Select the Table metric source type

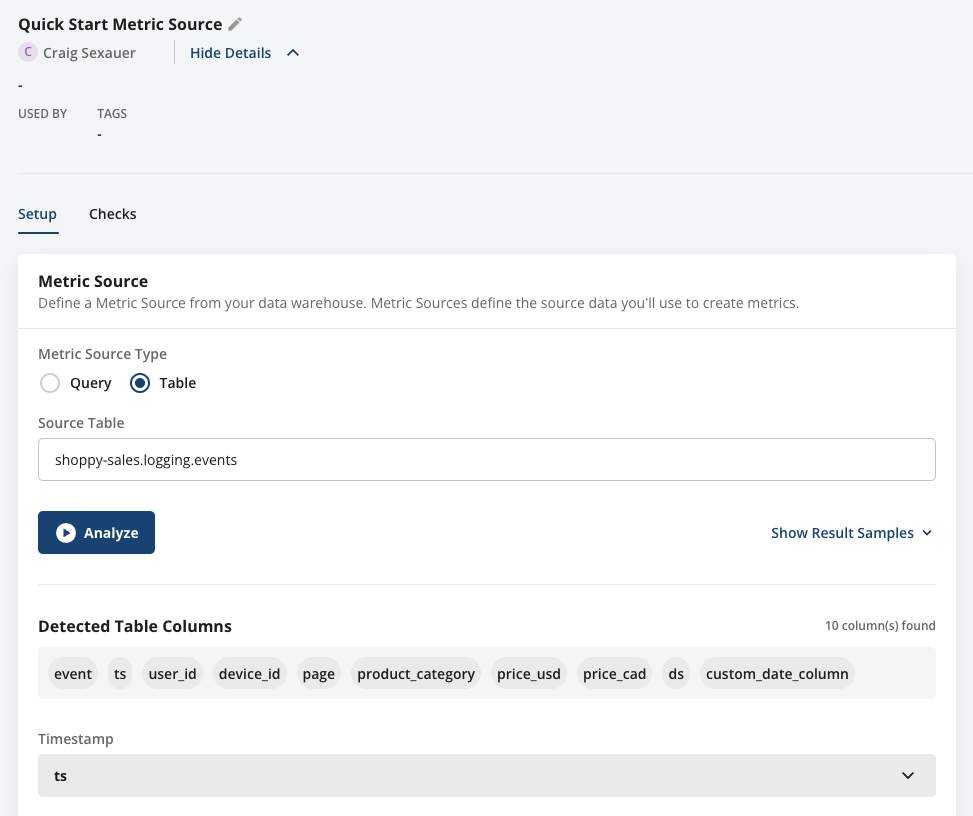coord(140,383)
